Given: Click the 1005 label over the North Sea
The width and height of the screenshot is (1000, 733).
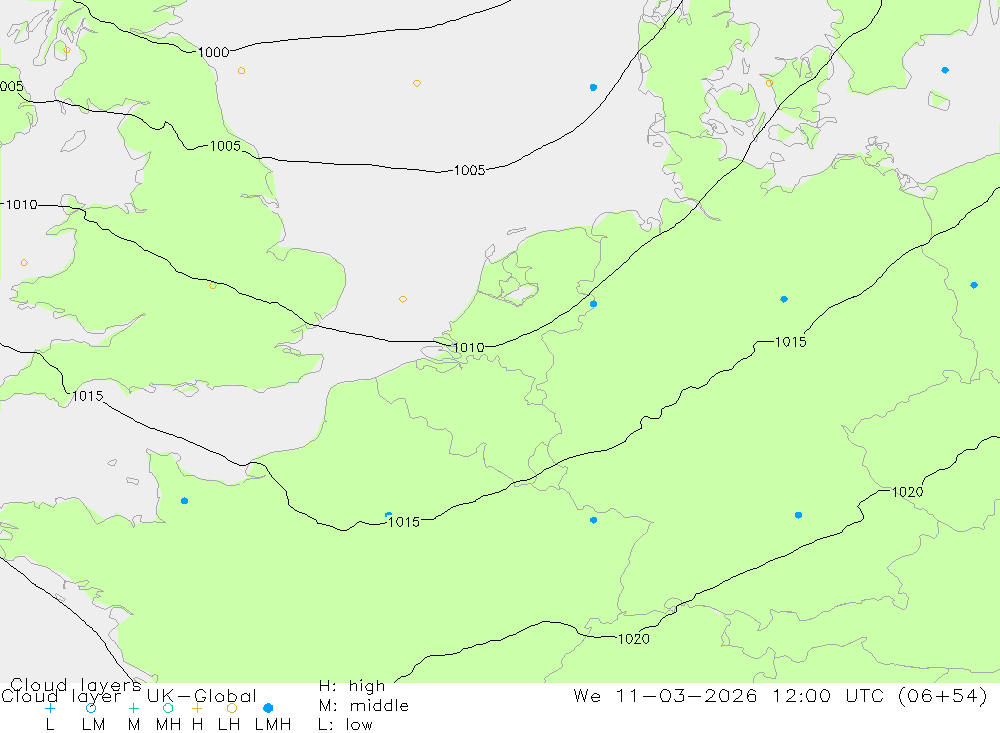Looking at the screenshot, I should tap(469, 170).
